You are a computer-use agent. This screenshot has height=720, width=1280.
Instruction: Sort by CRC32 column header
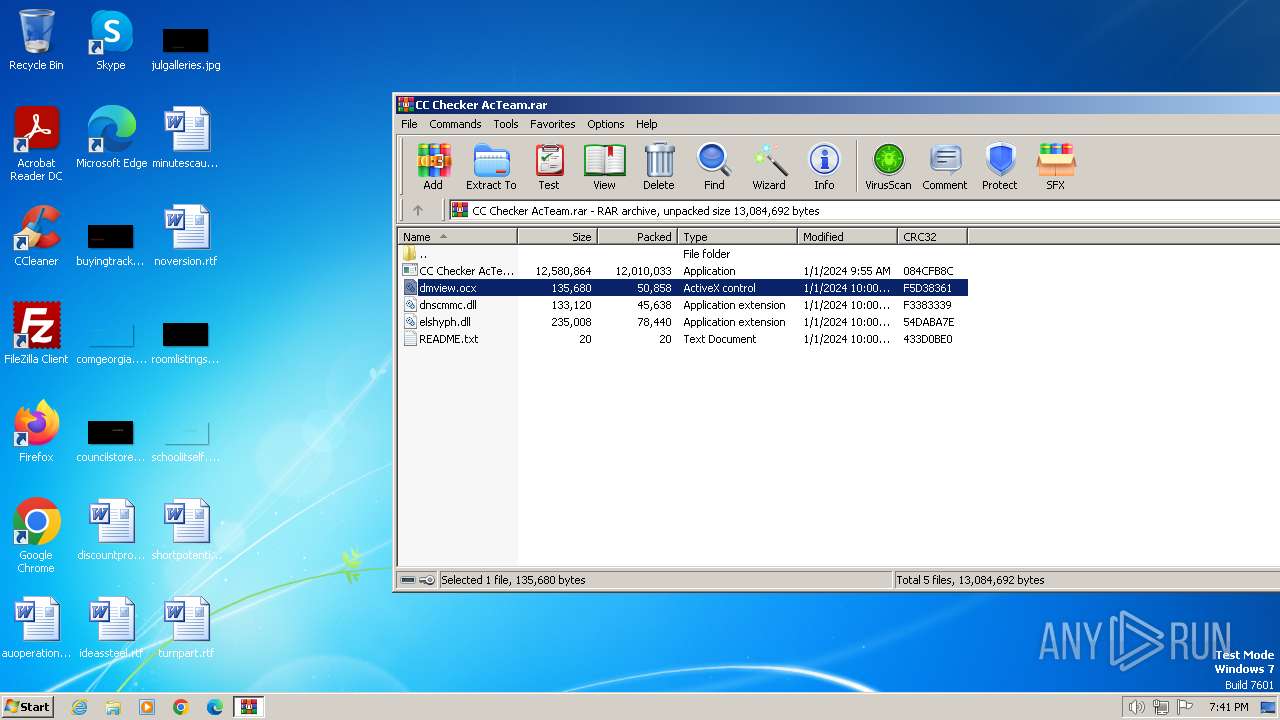pos(933,237)
